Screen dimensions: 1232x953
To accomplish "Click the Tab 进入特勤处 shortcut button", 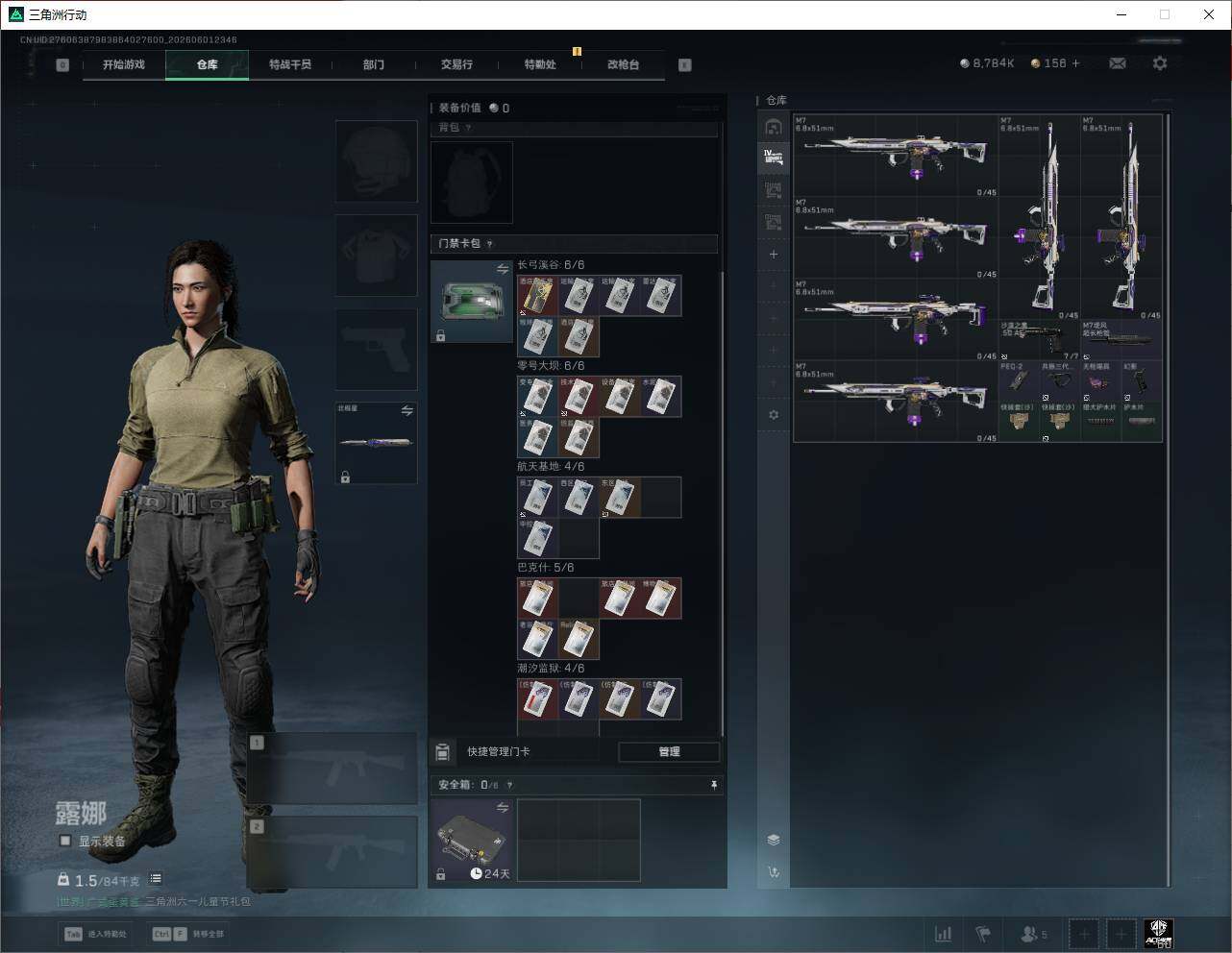I will 95,934.
